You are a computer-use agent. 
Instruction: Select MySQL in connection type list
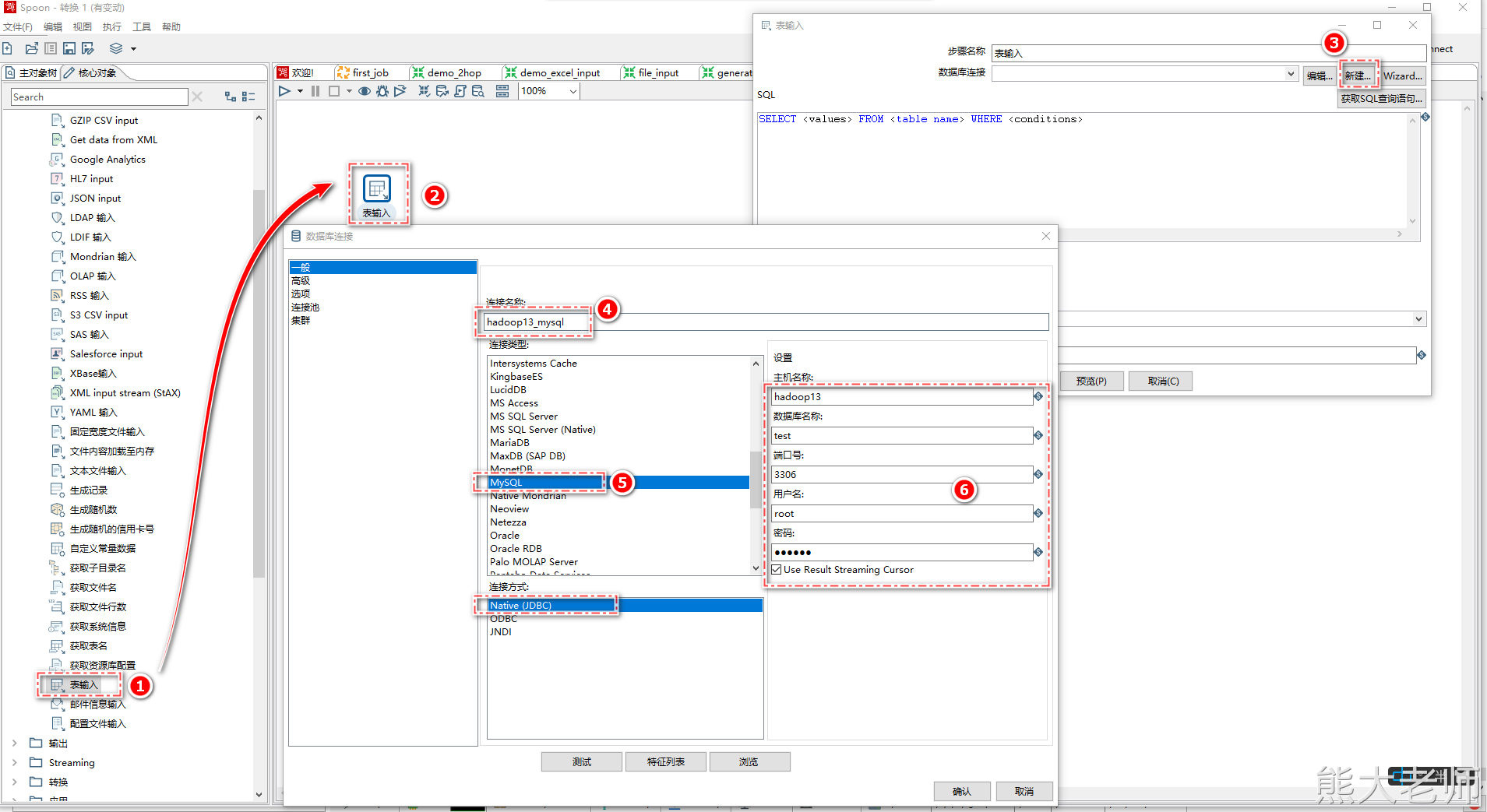[506, 483]
